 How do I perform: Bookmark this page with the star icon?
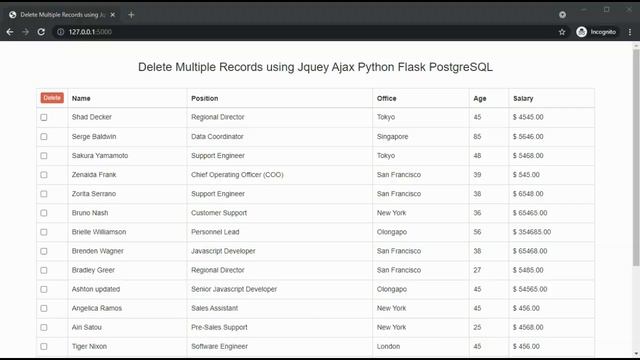[562, 32]
